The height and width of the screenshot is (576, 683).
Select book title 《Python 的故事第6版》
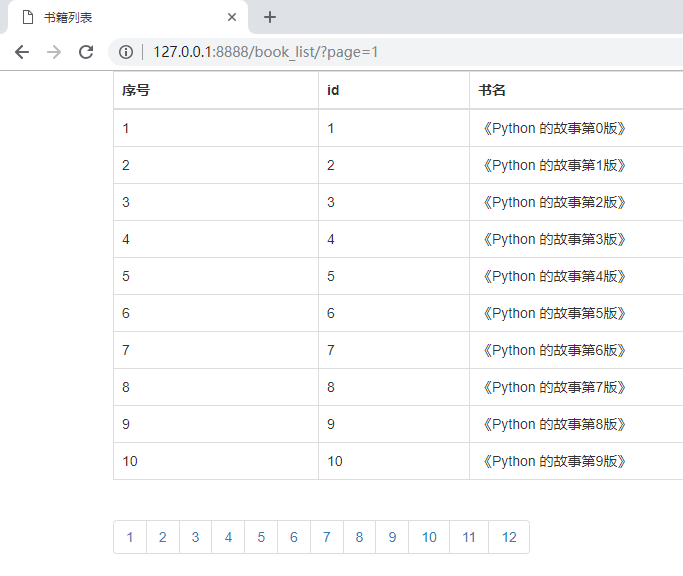(x=554, y=351)
